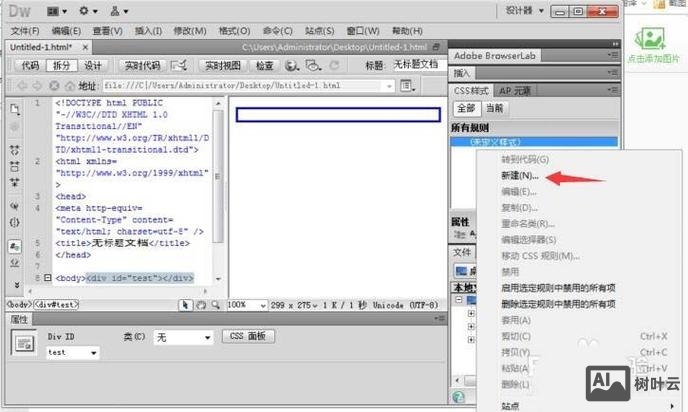
Task: Select the zoom magnifier tool in status bar
Action: click(215, 305)
